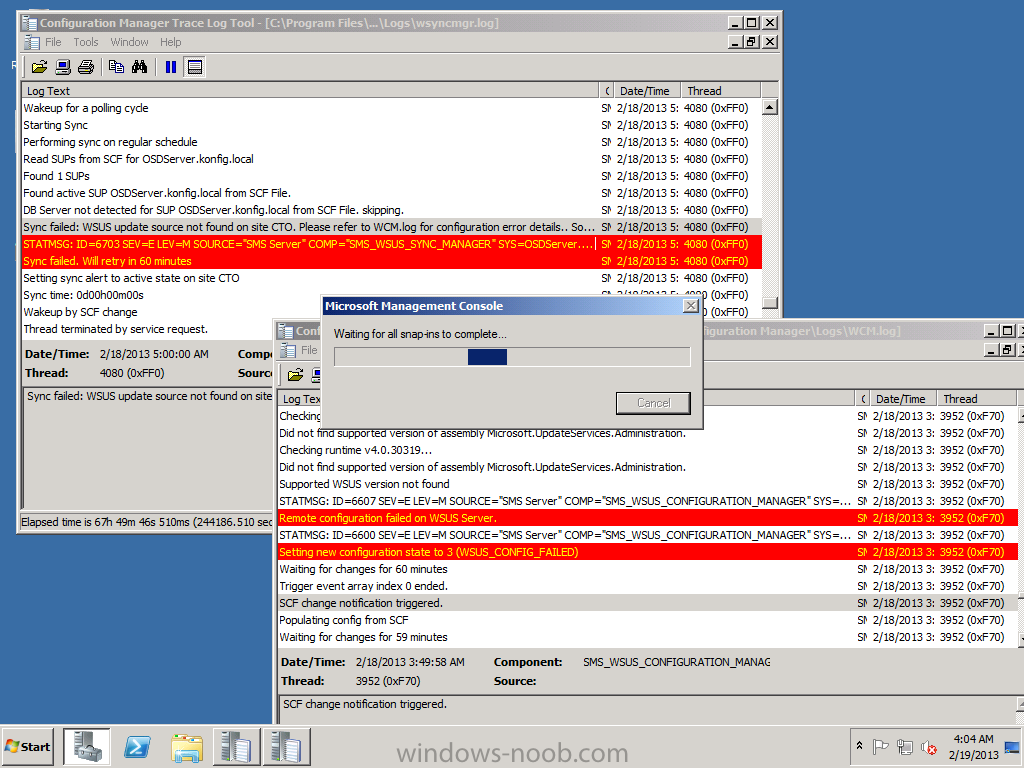The height and width of the screenshot is (768, 1024).
Task: Click the '2/18/2013 3:49:58 AM' Date/Time value
Action: [410, 662]
